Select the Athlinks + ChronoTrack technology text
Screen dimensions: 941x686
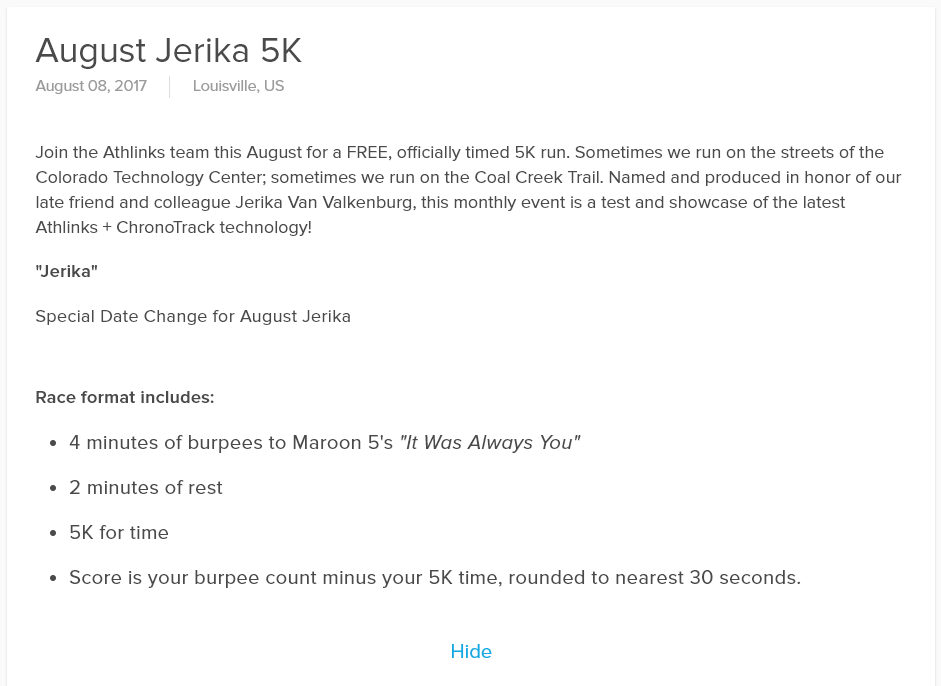[173, 227]
